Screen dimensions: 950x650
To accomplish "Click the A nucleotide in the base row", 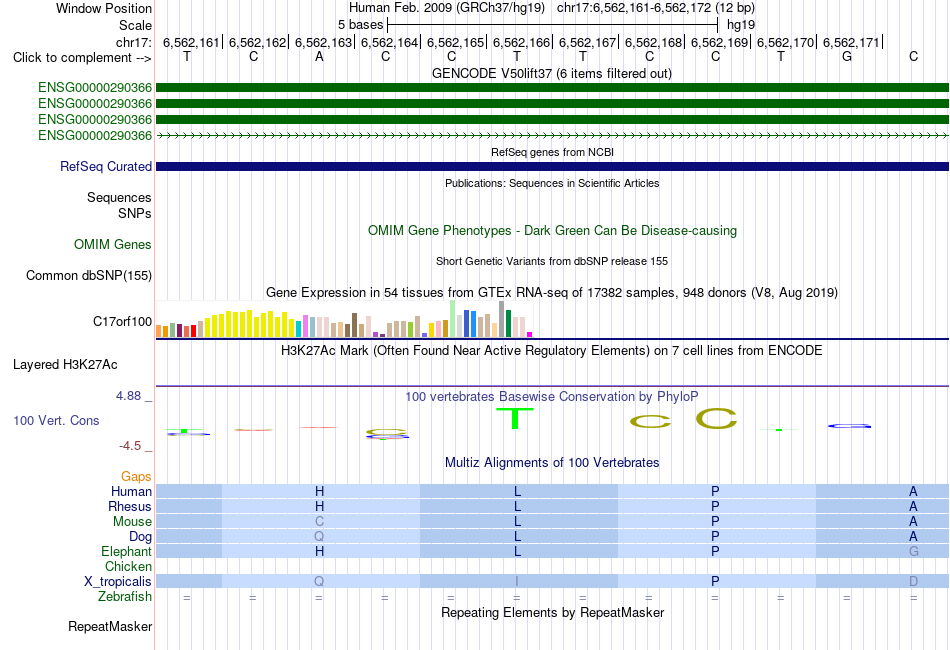I will tap(319, 57).
